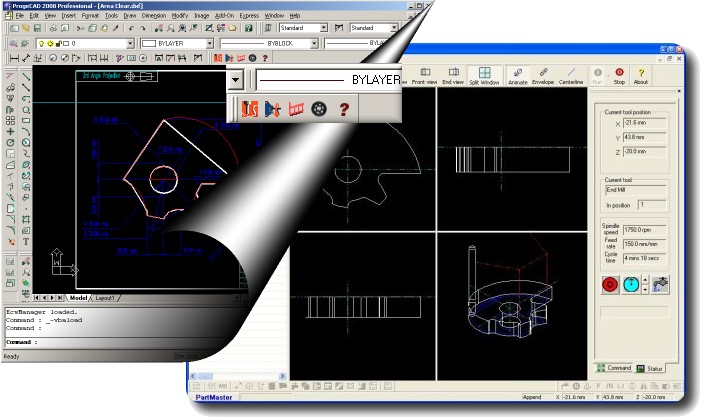702x417 pixels.
Task: Toggle layer 0 lightbulb on/off
Action: [x=41, y=43]
